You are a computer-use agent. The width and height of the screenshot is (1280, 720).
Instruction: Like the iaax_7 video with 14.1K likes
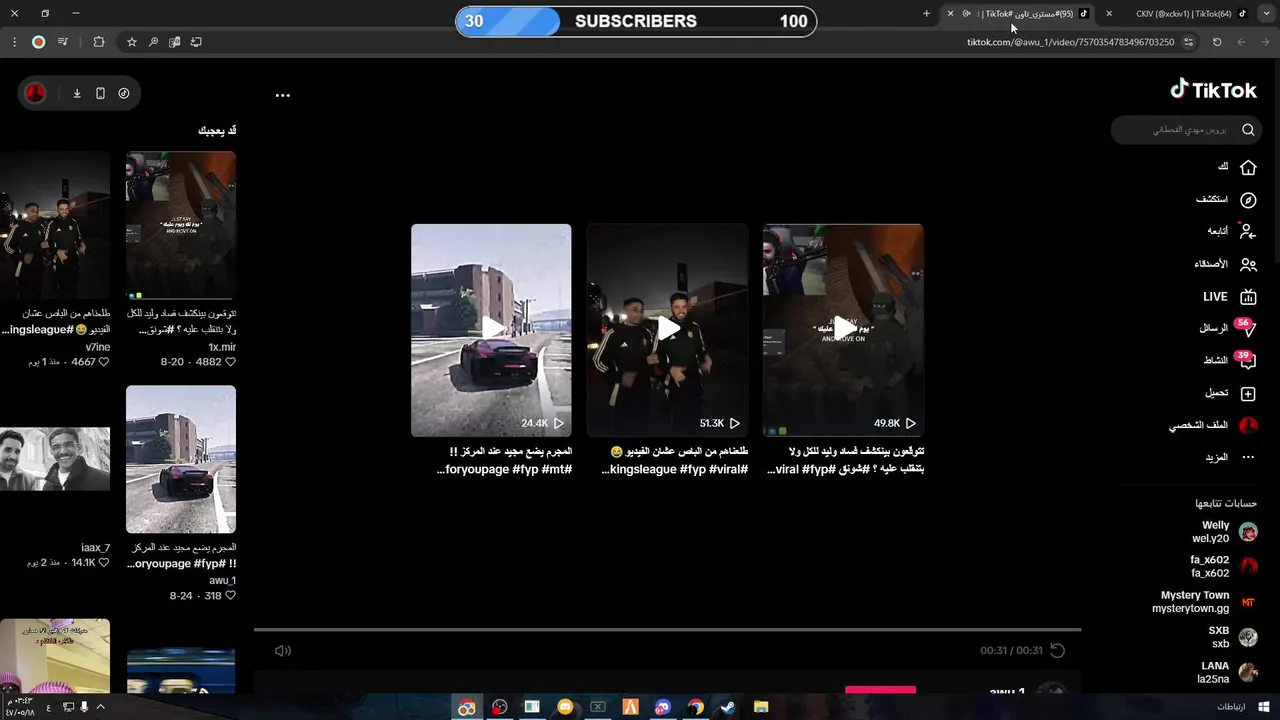104,563
